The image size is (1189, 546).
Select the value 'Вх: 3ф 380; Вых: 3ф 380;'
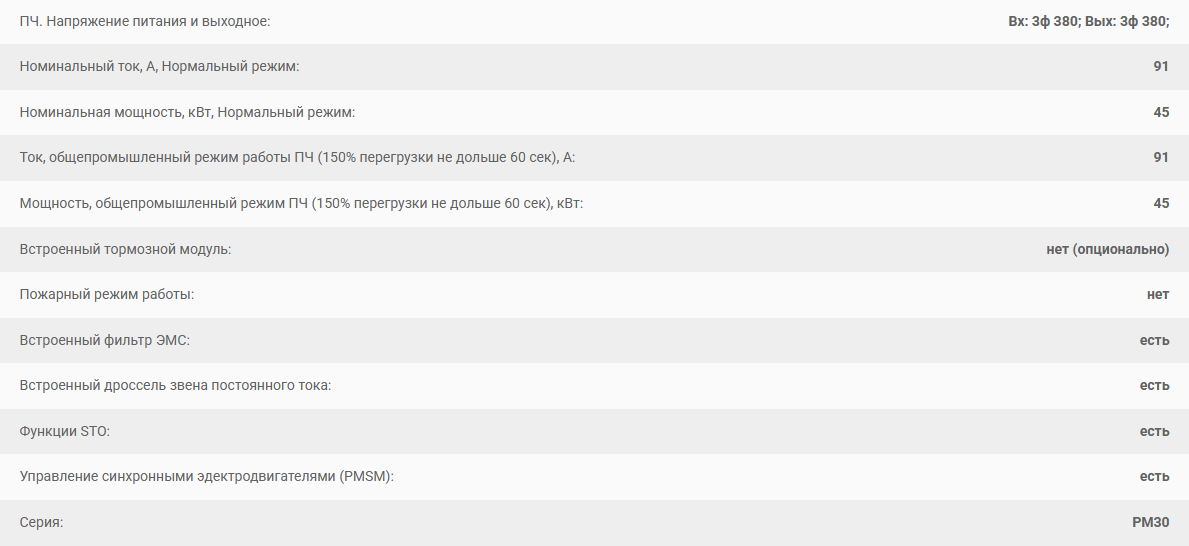click(1089, 21)
